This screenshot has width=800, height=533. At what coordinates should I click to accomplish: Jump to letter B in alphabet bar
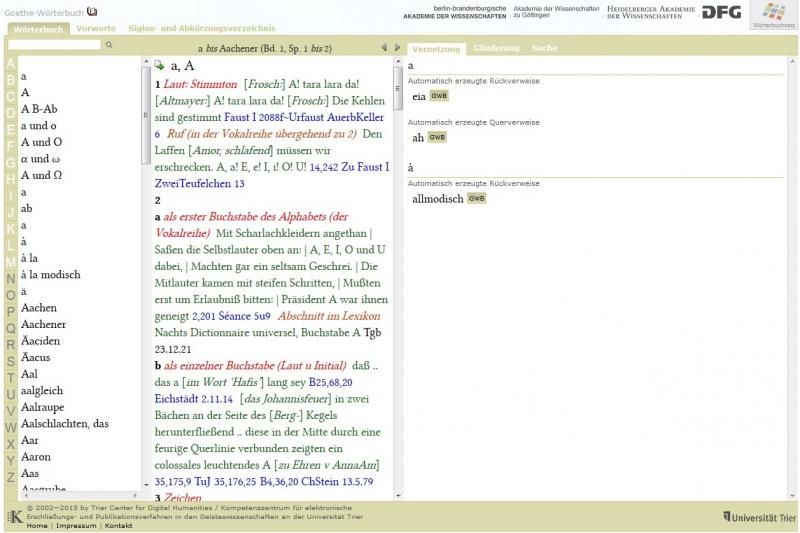point(10,80)
